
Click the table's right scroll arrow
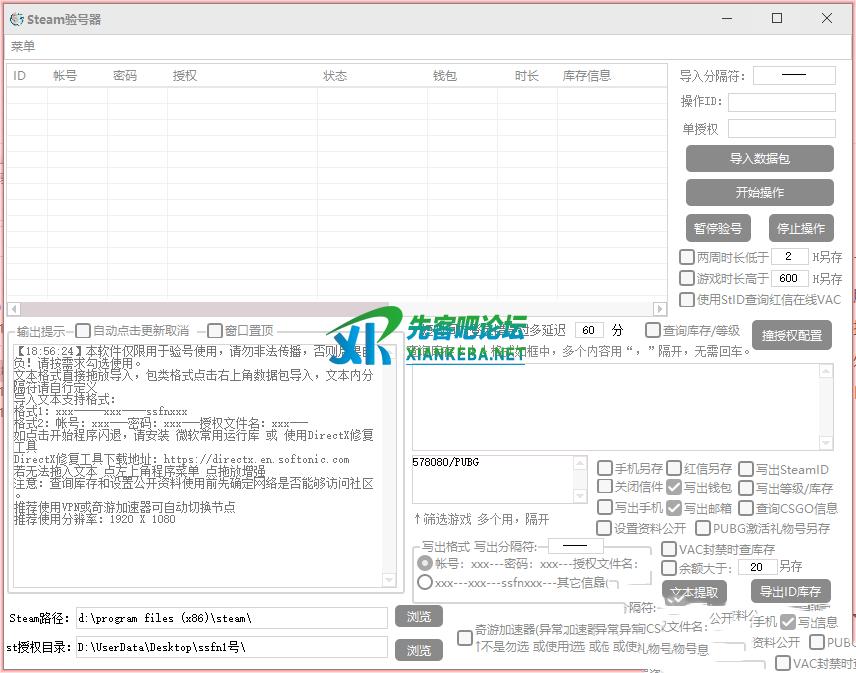coord(660,309)
